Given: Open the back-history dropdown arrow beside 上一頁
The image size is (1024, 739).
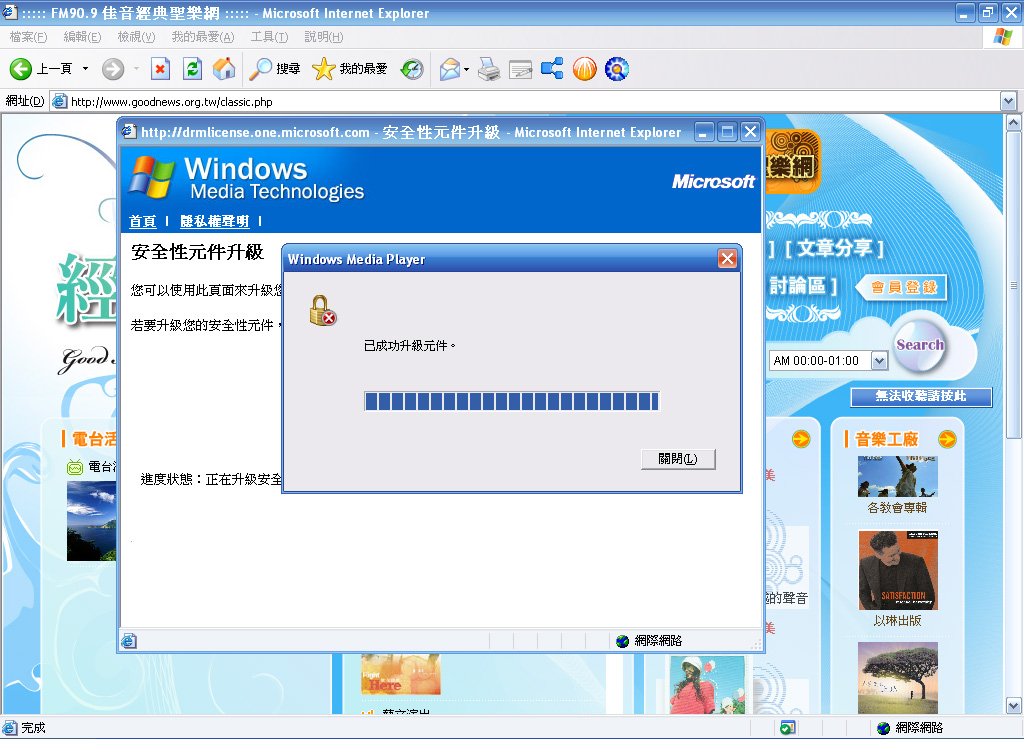Looking at the screenshot, I should [x=85, y=69].
